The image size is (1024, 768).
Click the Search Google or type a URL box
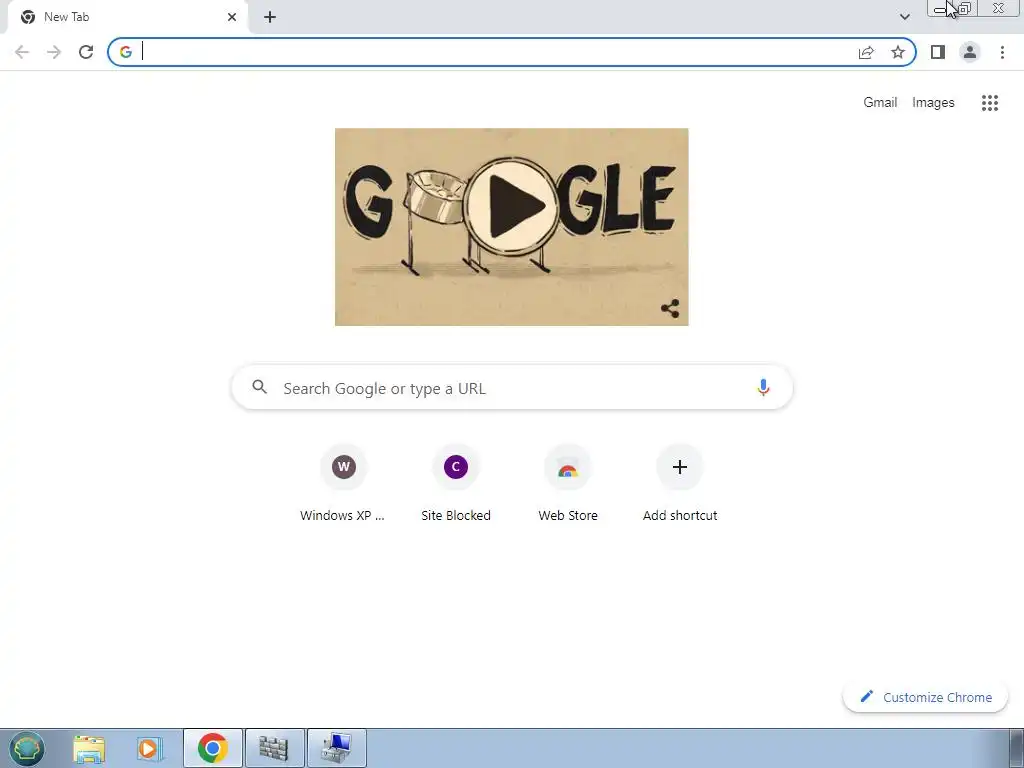pos(512,387)
